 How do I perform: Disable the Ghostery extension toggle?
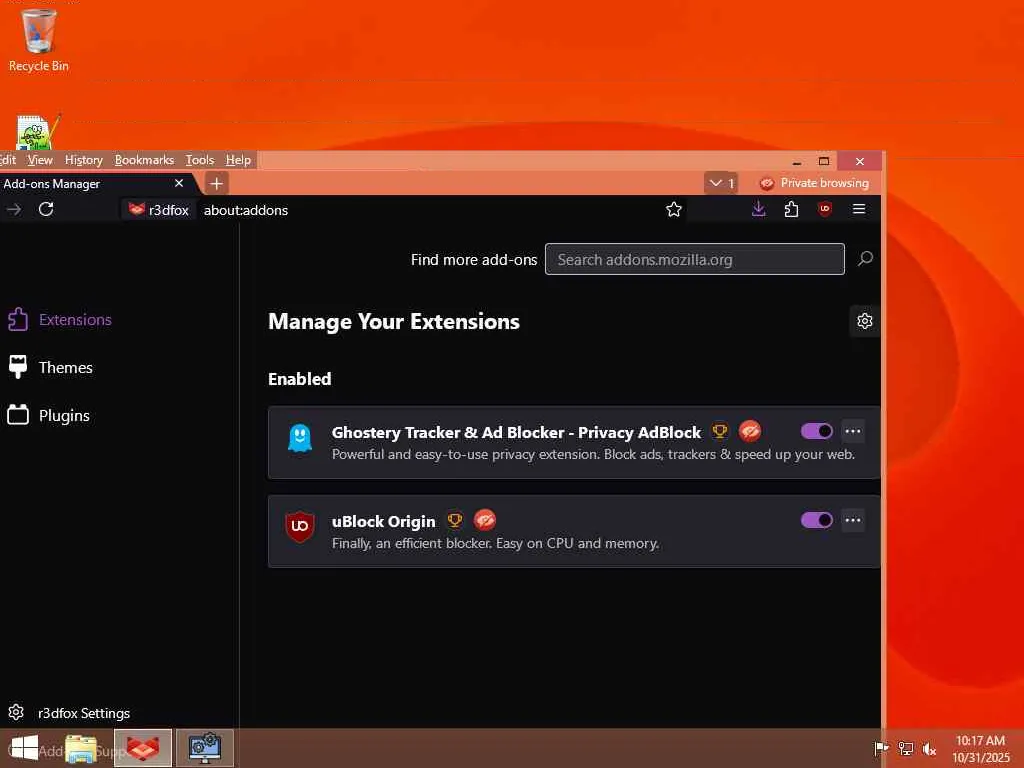(x=816, y=431)
